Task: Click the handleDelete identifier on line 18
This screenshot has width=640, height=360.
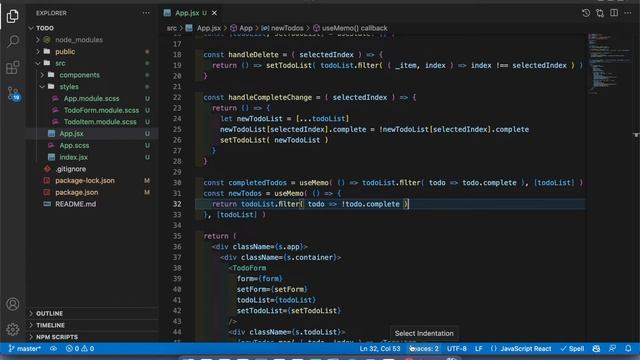Action: tap(253, 55)
